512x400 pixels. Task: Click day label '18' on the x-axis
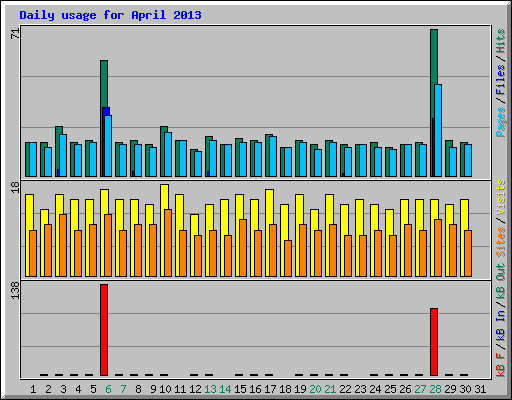(x=285, y=389)
